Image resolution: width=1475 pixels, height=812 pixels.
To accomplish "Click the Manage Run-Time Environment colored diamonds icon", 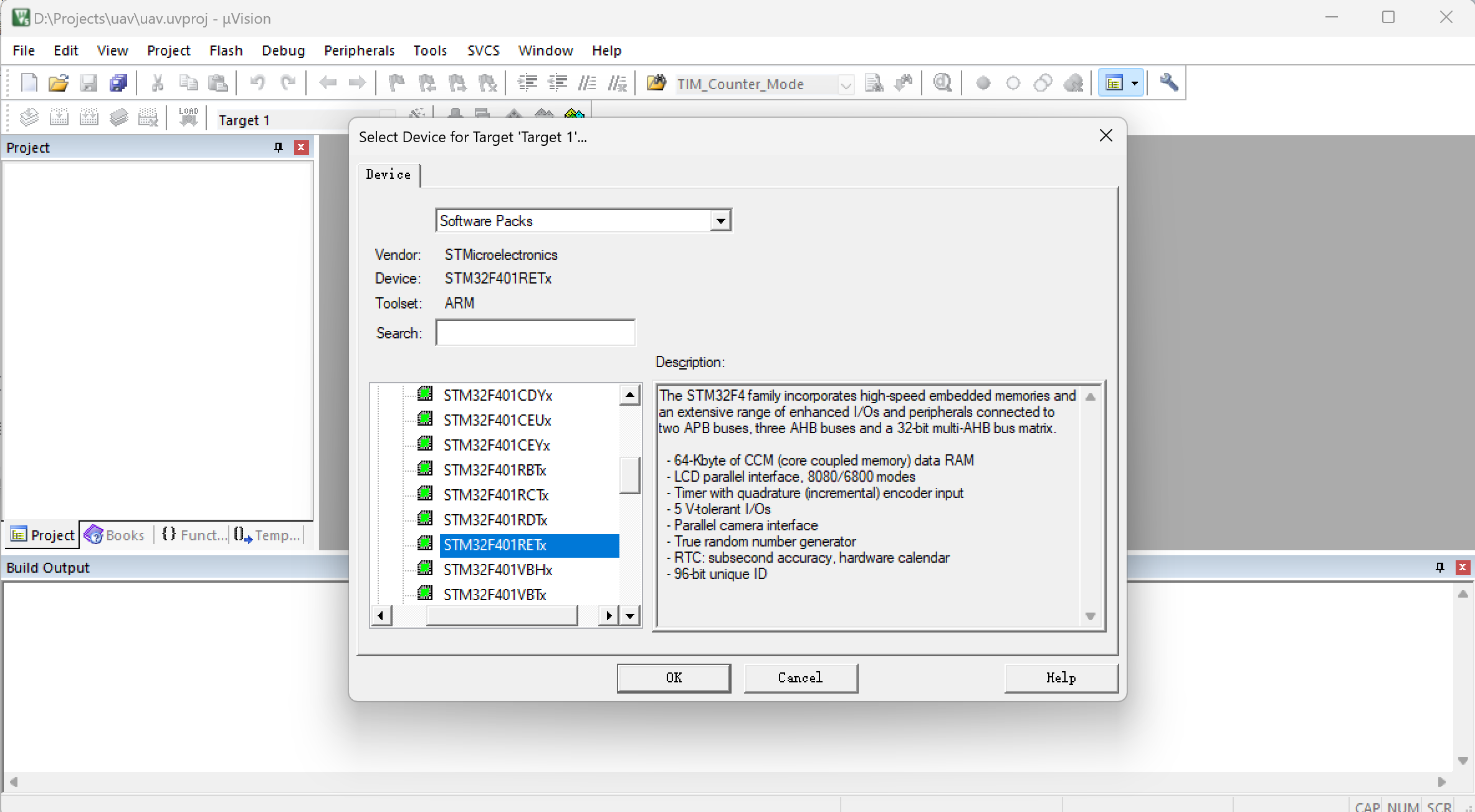I will pos(574,114).
